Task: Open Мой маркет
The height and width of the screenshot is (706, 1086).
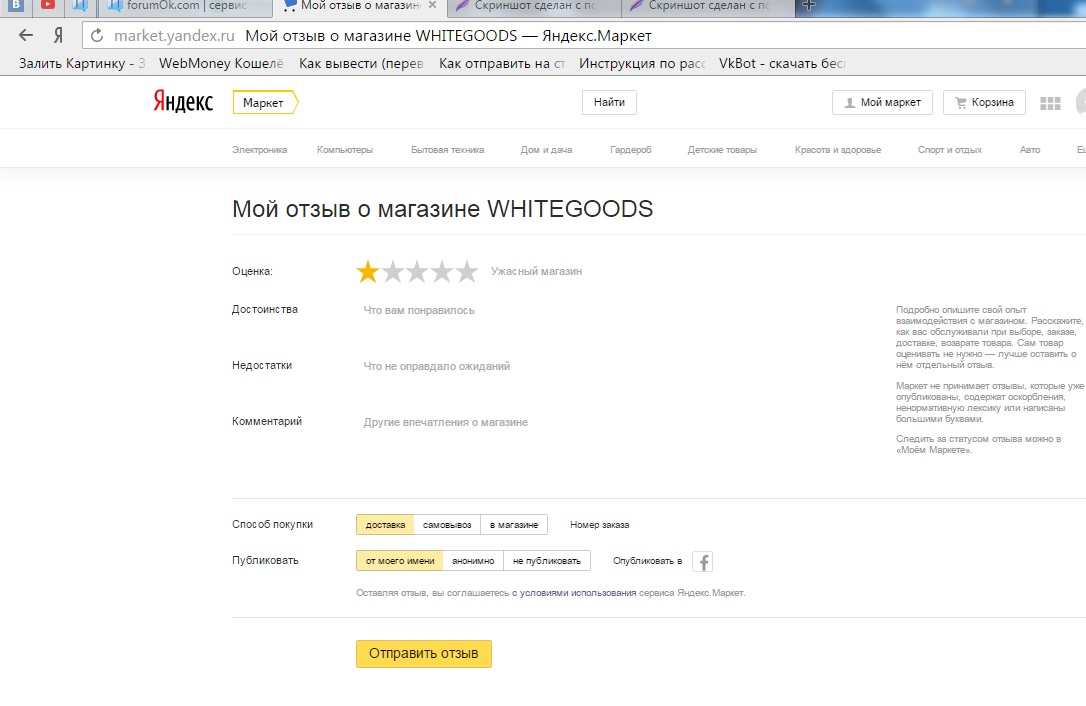Action: (x=882, y=102)
